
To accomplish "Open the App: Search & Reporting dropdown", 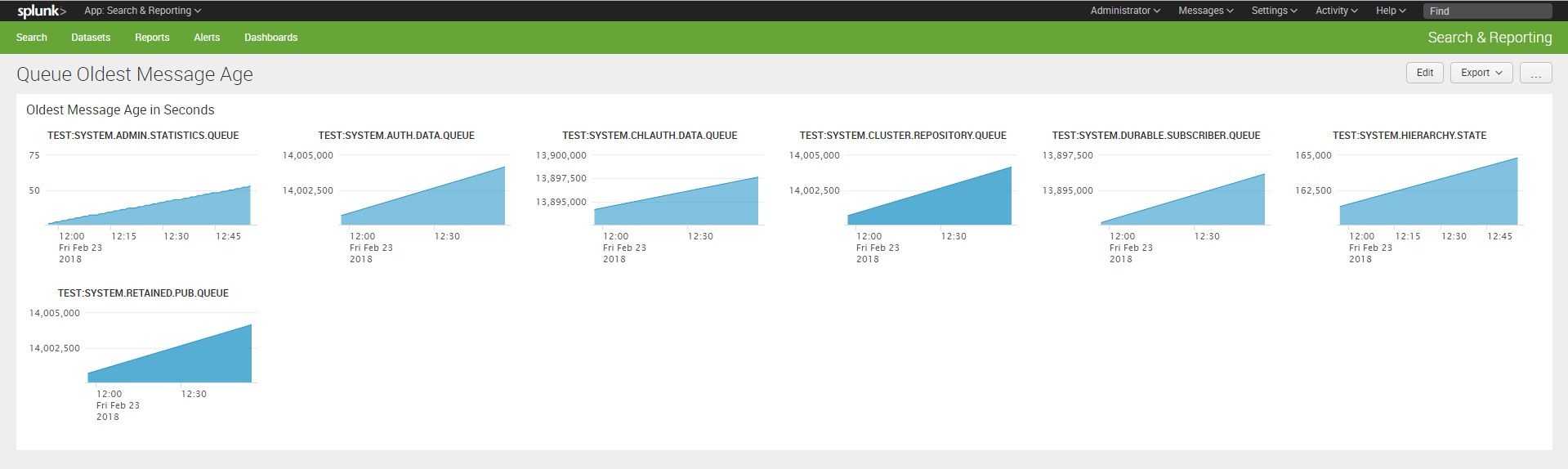I will [x=143, y=11].
